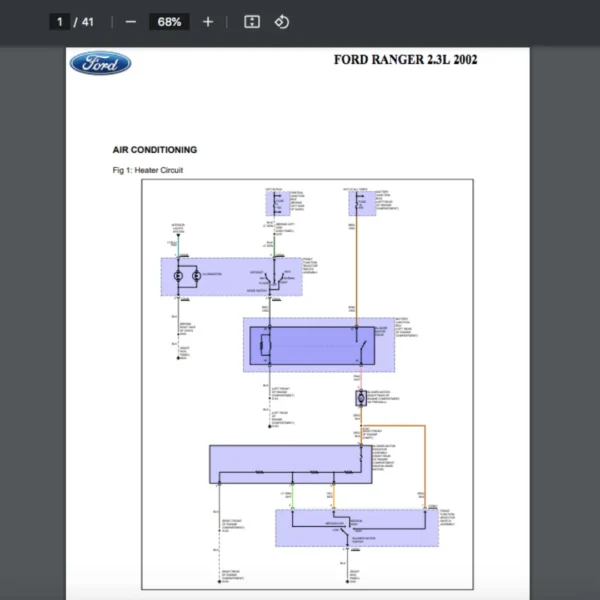Click the rotate counterclockwise icon

tap(281, 22)
